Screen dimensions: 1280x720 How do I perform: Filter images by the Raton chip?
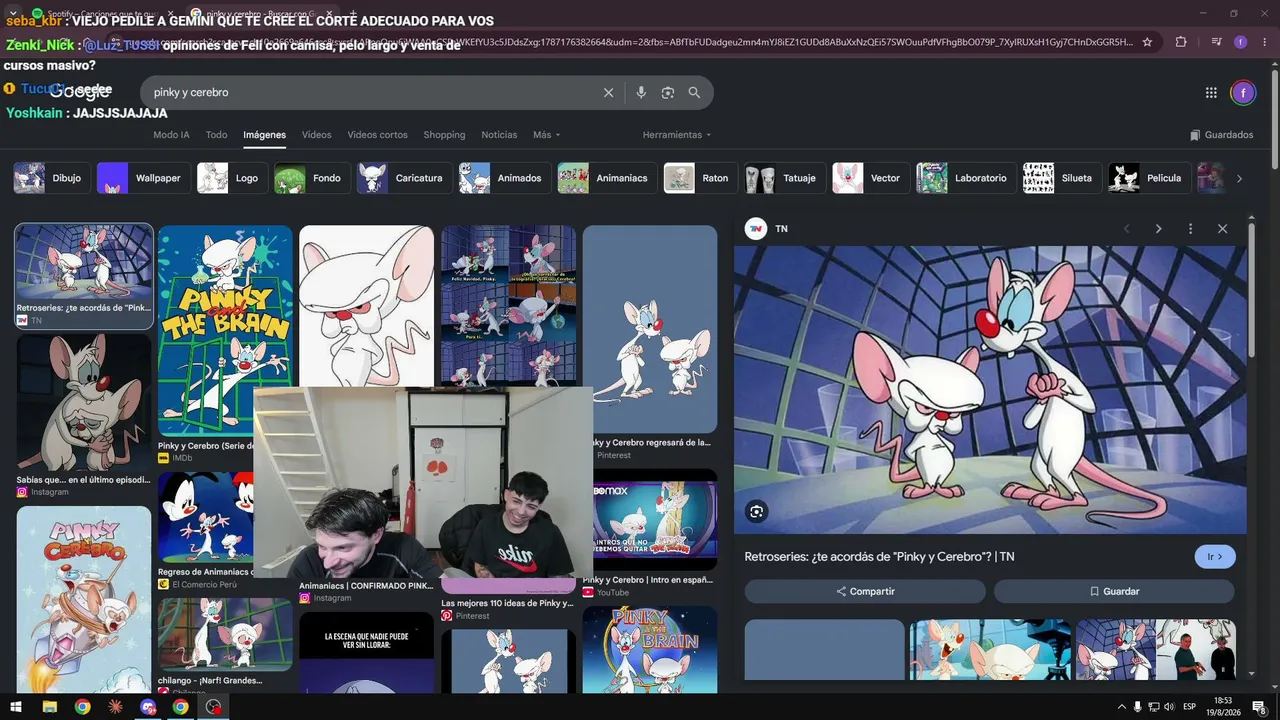(700, 178)
